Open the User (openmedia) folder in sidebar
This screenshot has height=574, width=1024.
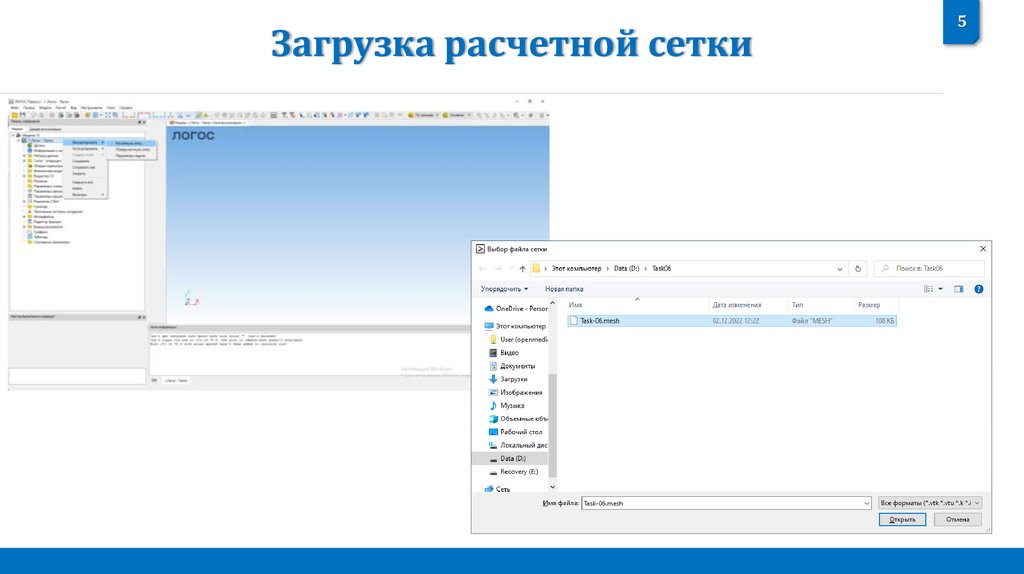[519, 340]
